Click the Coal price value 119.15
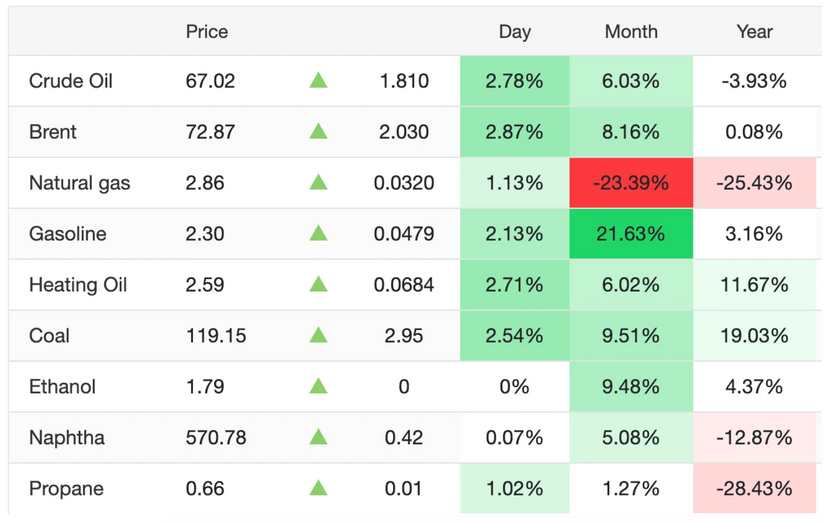This screenshot has width=825, height=522. (x=215, y=336)
